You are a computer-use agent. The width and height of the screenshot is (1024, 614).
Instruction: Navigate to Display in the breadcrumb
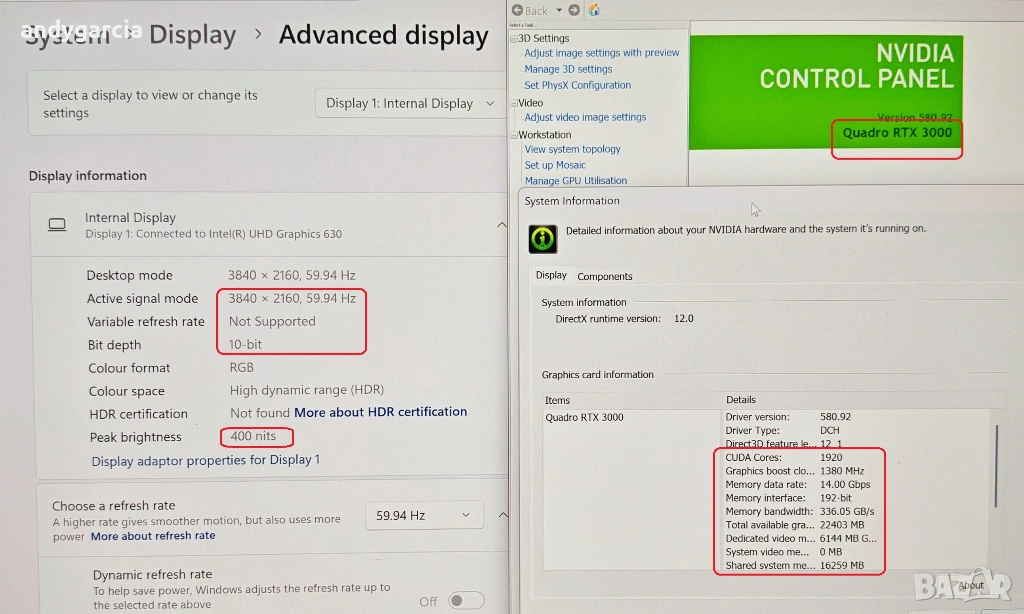coord(192,35)
